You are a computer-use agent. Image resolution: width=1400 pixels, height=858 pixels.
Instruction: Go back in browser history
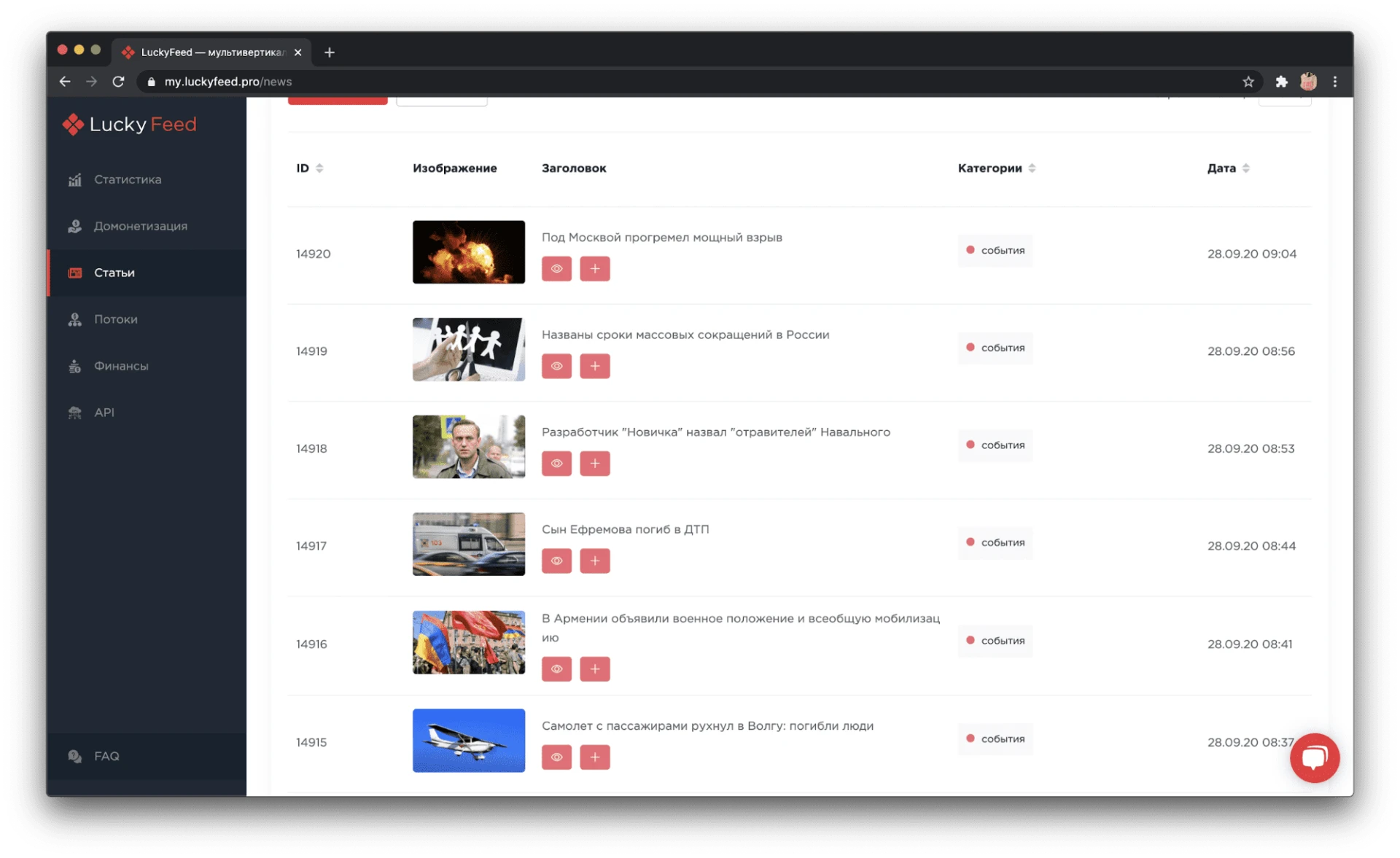pos(65,82)
